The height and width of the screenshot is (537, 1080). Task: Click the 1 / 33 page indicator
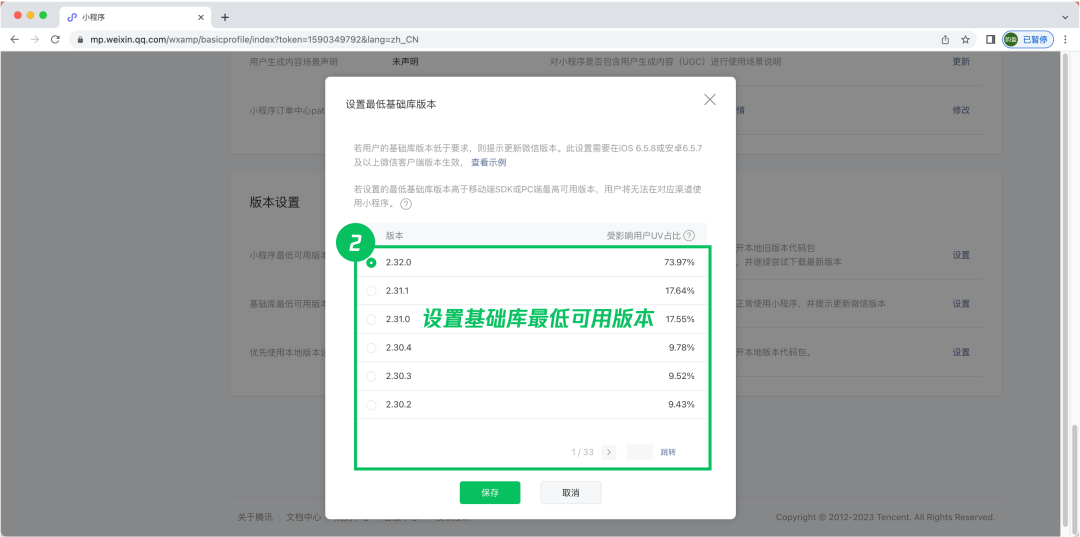coord(582,452)
